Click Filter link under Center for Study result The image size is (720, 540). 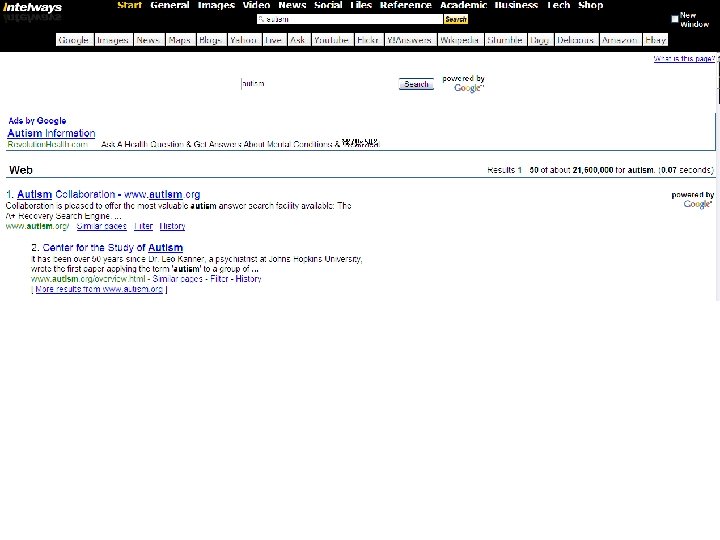pos(219,279)
